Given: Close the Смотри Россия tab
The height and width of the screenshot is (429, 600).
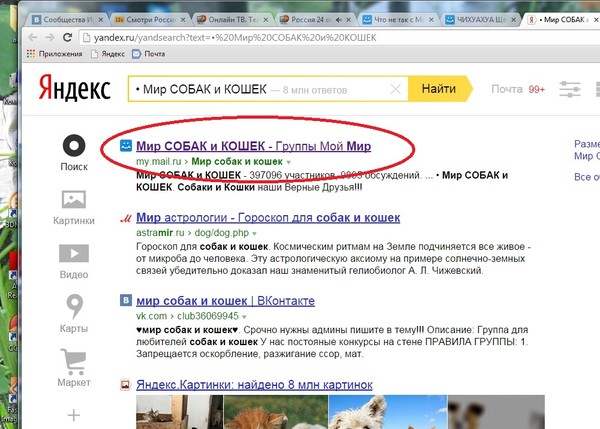Looking at the screenshot, I should click(183, 20).
